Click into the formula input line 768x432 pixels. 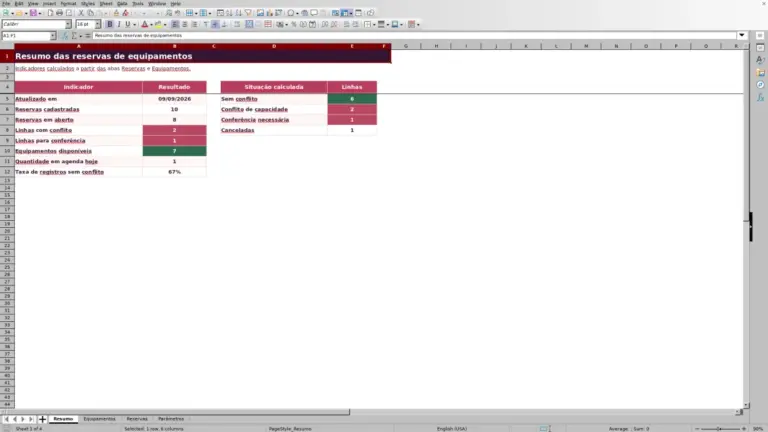(x=414, y=35)
